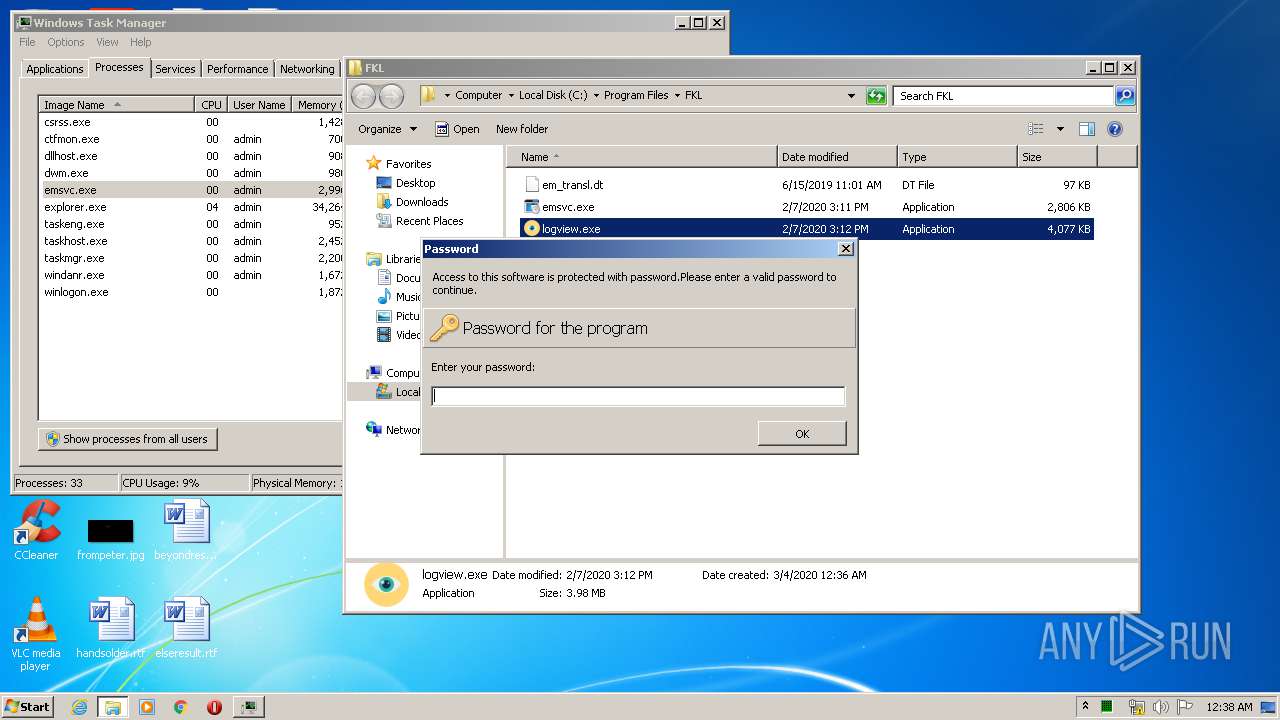
Task: Open the CCleaner desktop shortcut
Action: pyautogui.click(x=36, y=530)
